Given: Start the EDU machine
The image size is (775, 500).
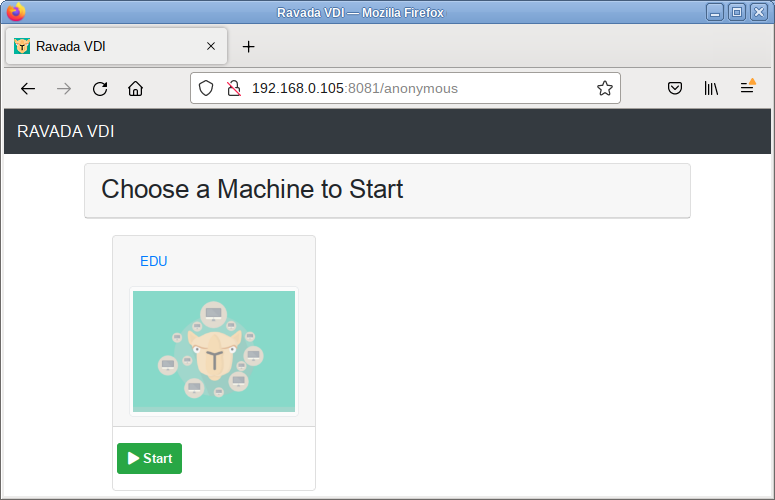Looking at the screenshot, I should tap(149, 458).
